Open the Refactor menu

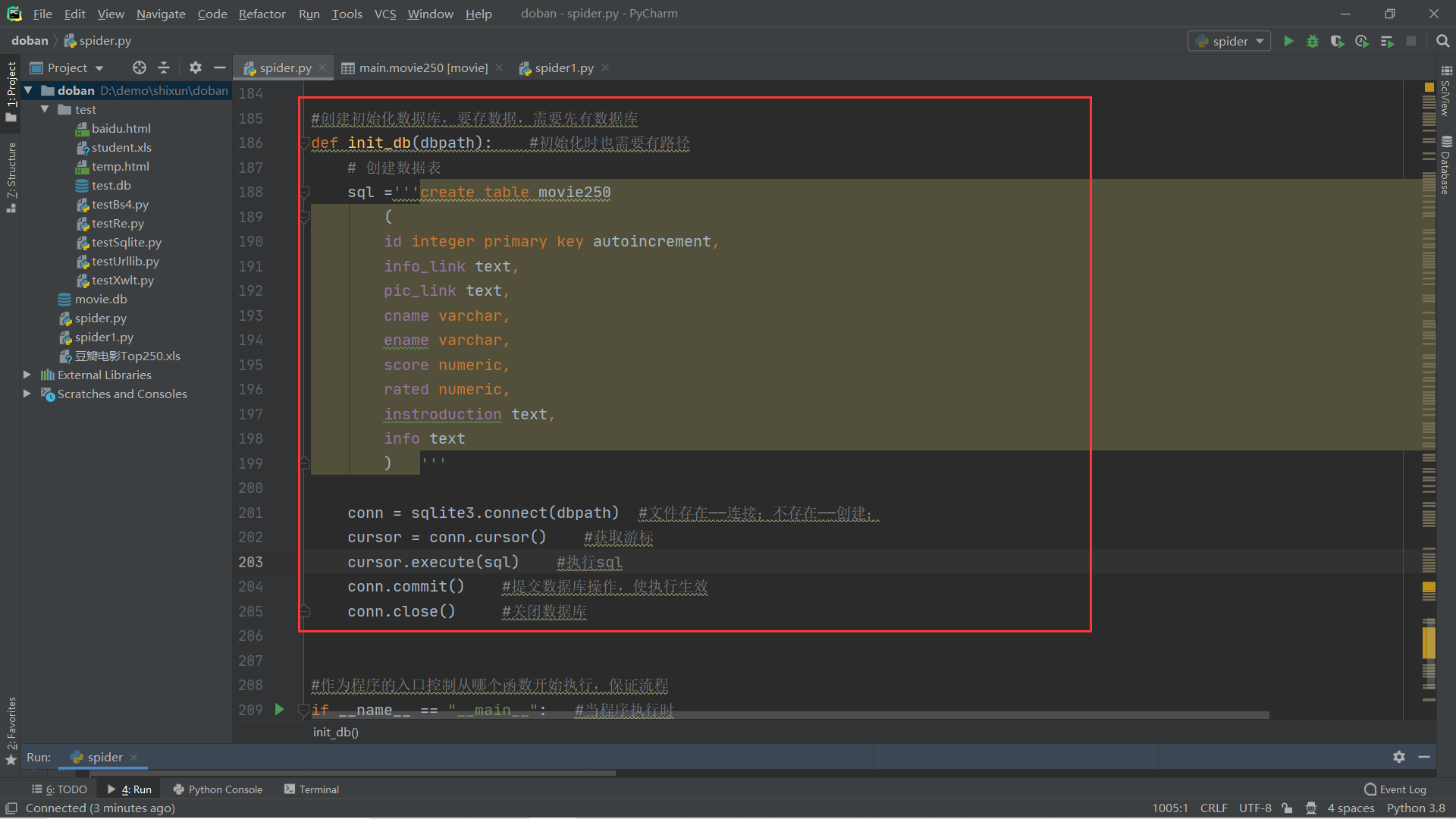[x=262, y=14]
